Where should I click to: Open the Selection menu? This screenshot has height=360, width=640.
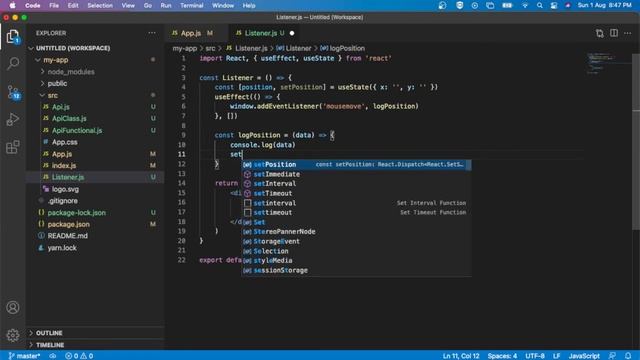pos(100,5)
